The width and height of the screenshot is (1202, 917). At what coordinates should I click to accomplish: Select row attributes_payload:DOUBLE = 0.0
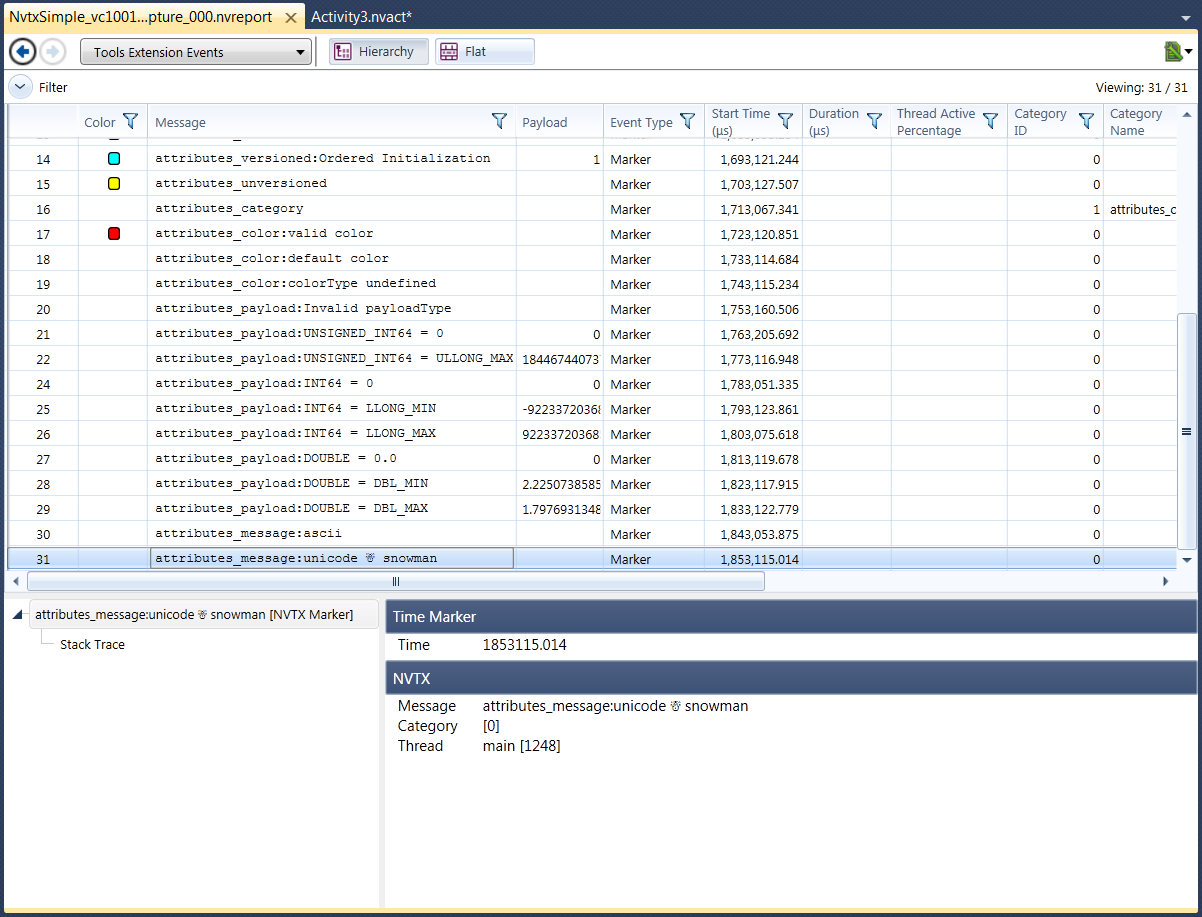pyautogui.click(x=592, y=459)
